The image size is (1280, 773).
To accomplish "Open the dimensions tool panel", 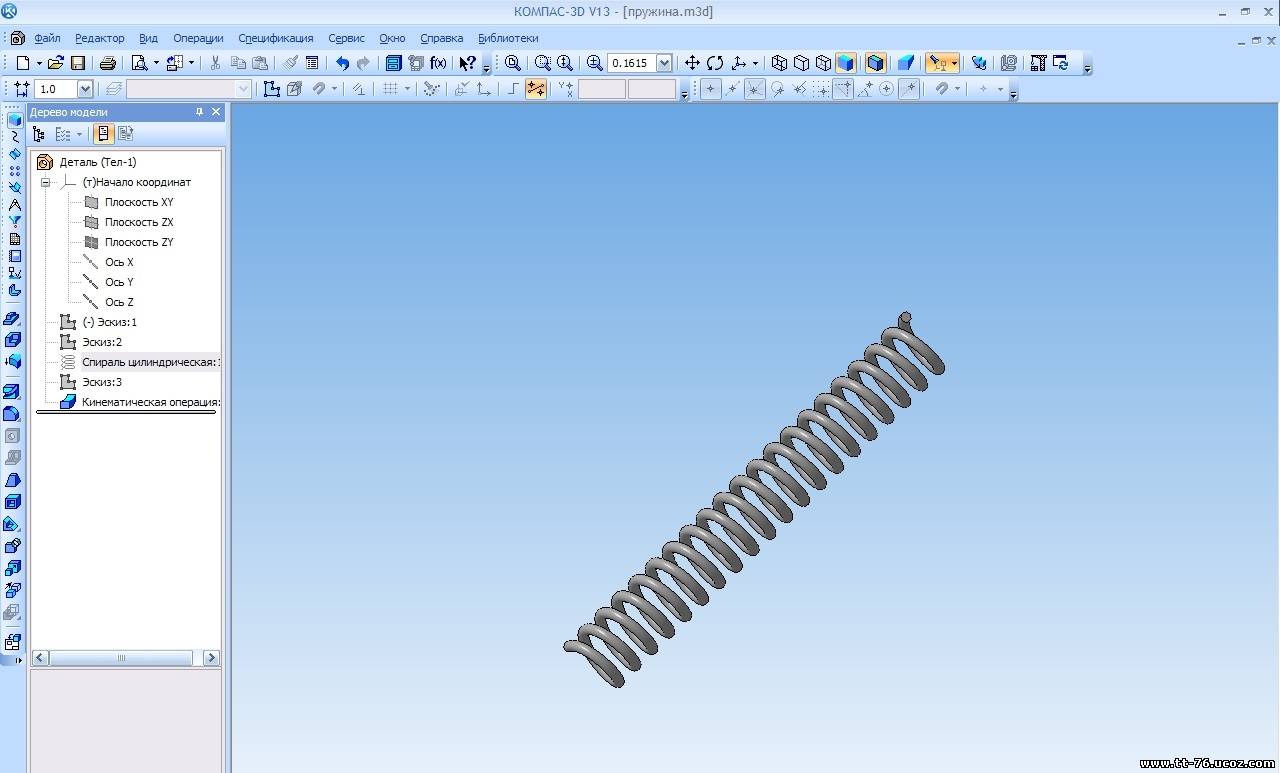I will [15, 205].
